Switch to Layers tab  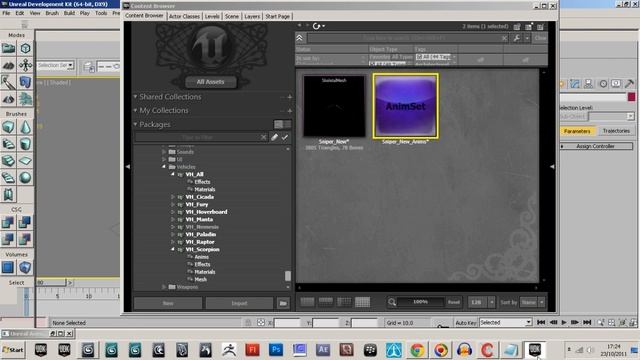(x=252, y=16)
